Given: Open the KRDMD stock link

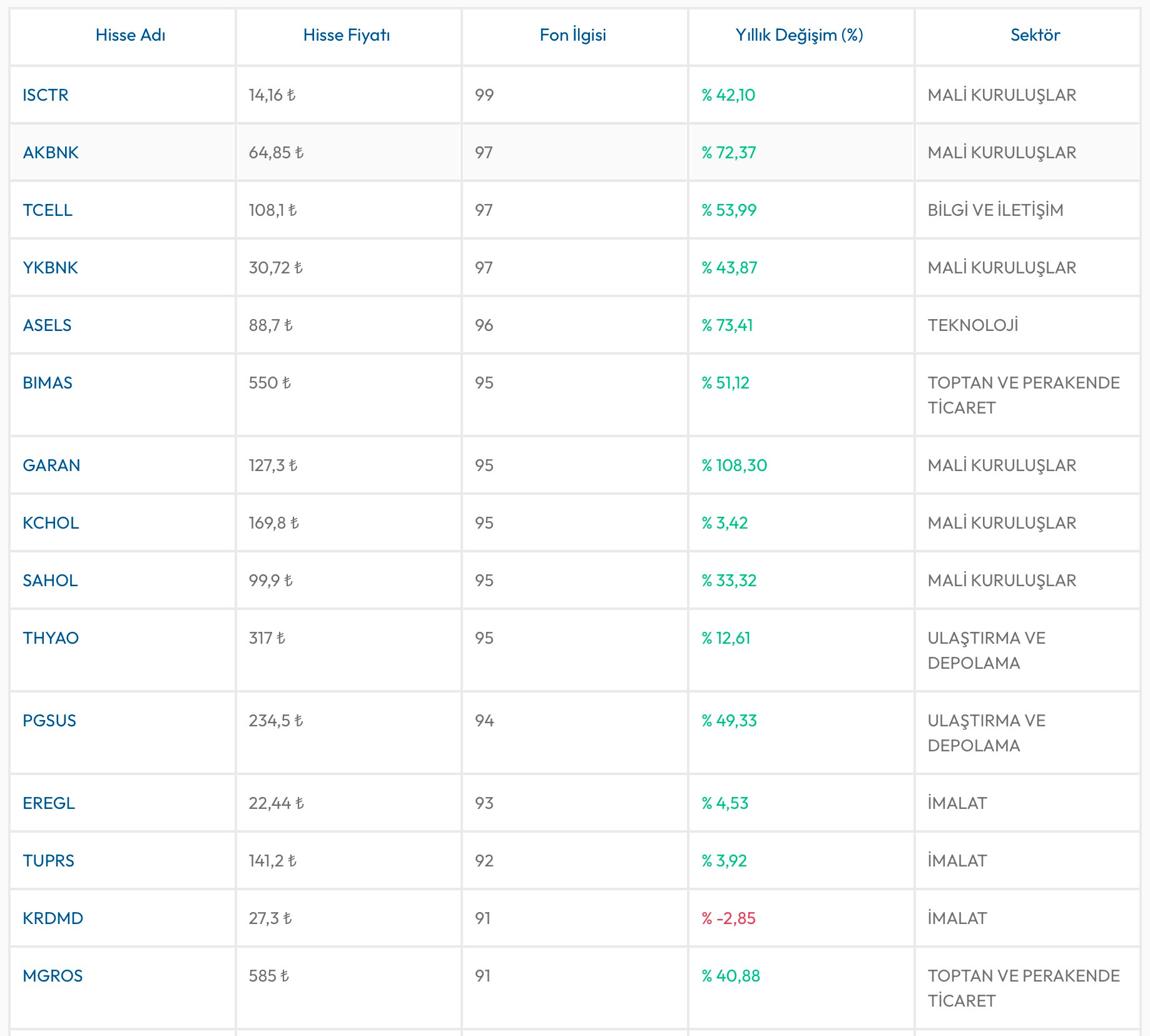Looking at the screenshot, I should click(x=53, y=918).
